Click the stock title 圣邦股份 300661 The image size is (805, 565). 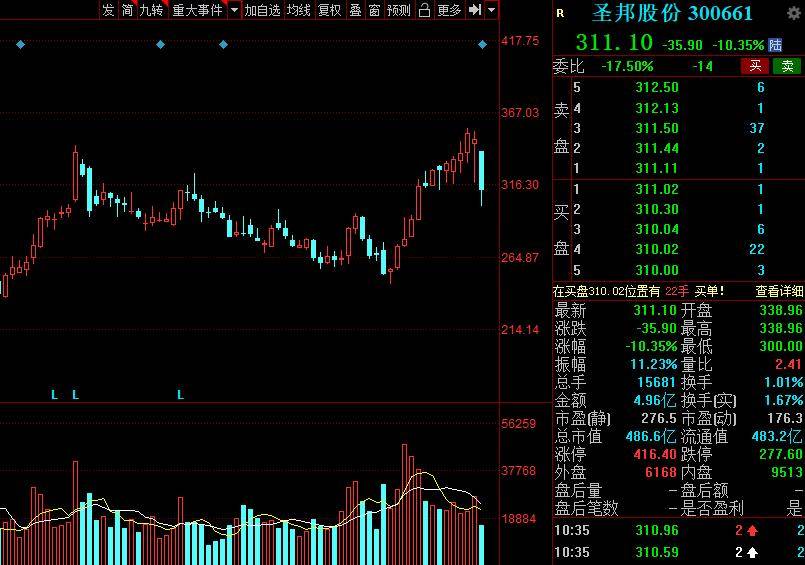coord(672,13)
